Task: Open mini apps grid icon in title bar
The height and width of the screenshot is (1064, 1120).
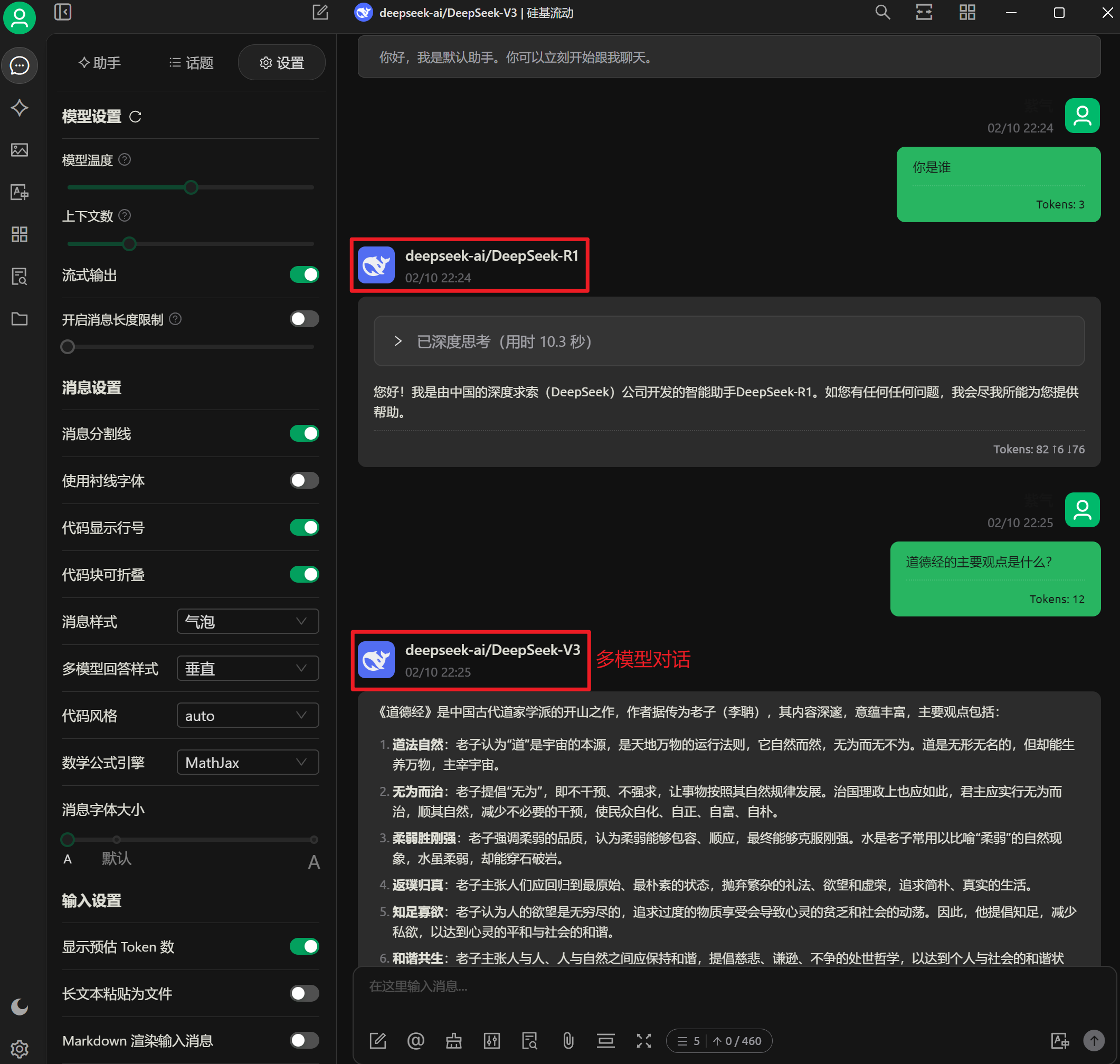Action: [x=967, y=12]
